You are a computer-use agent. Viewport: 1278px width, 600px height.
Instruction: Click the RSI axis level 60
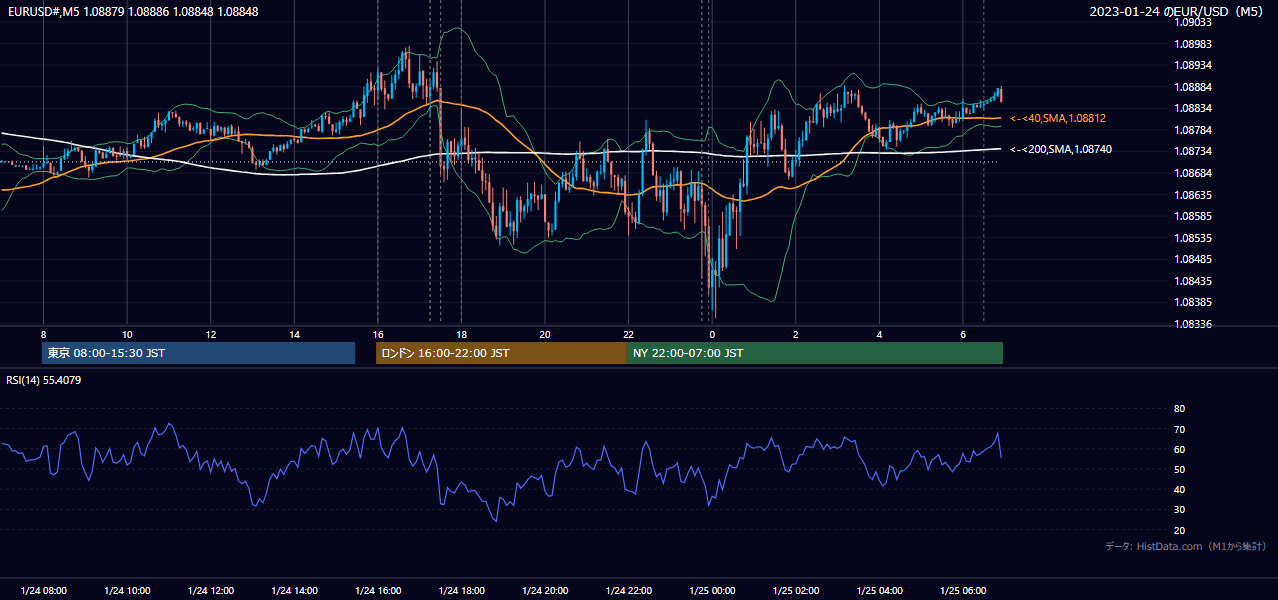click(x=1179, y=449)
